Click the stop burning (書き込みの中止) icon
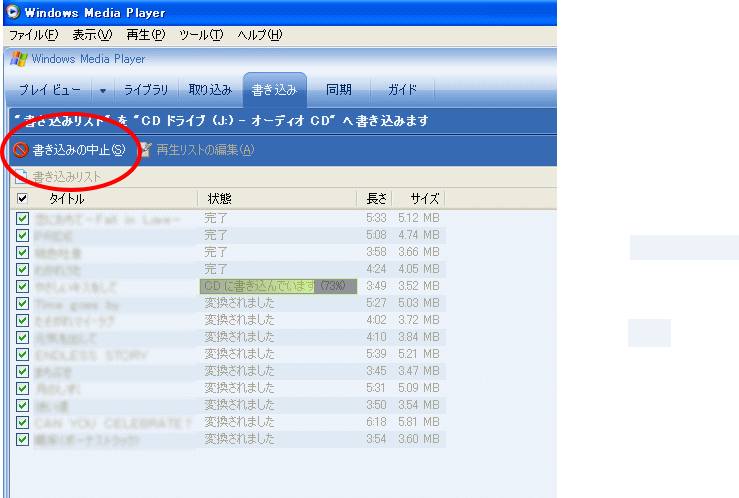739x498 pixels. click(x=21, y=150)
